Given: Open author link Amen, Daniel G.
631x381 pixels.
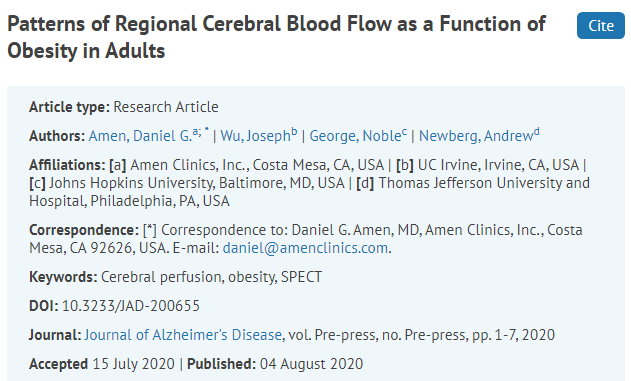Looking at the screenshot, I should [140, 136].
